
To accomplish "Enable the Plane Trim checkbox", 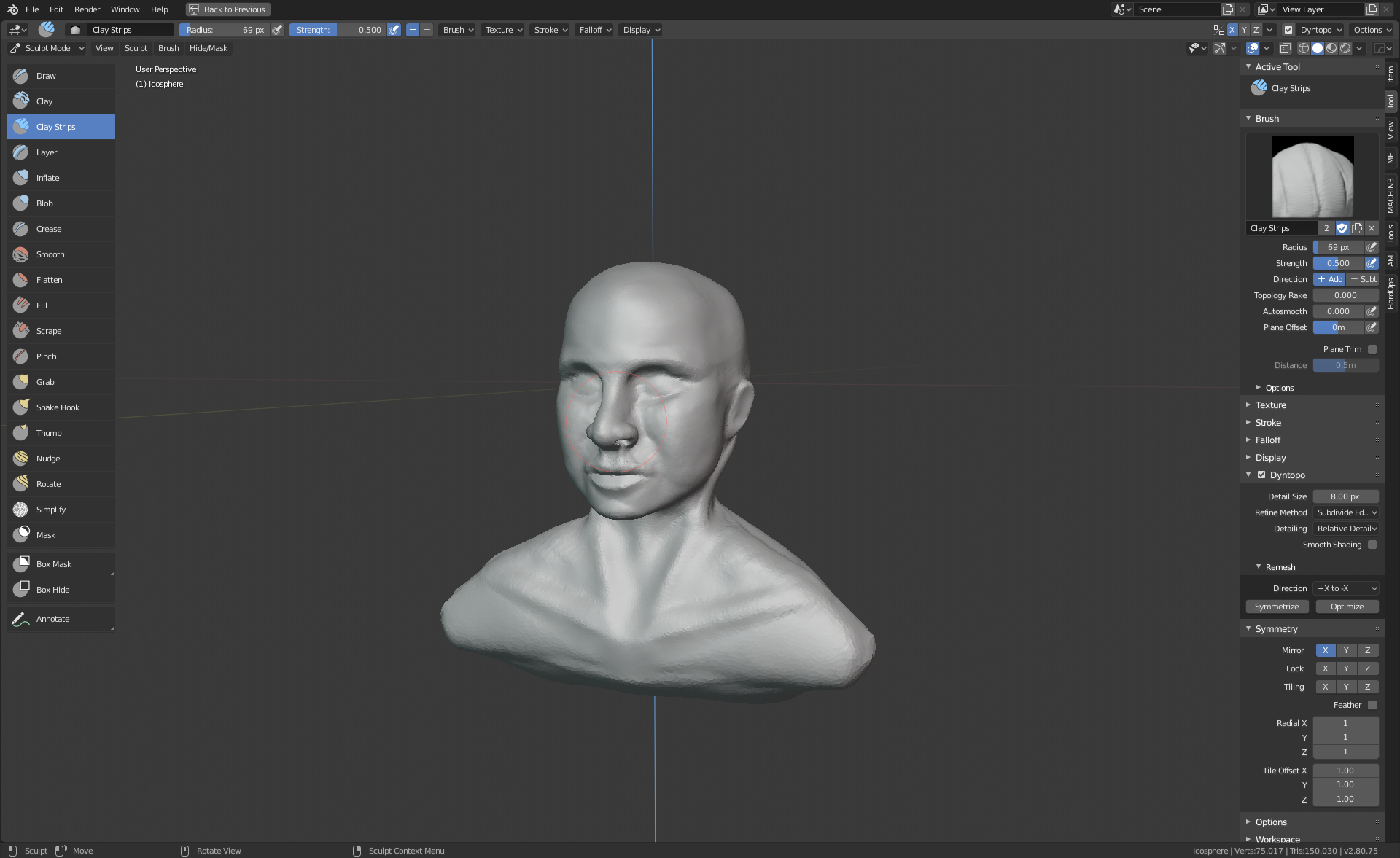I will pos(1372,349).
